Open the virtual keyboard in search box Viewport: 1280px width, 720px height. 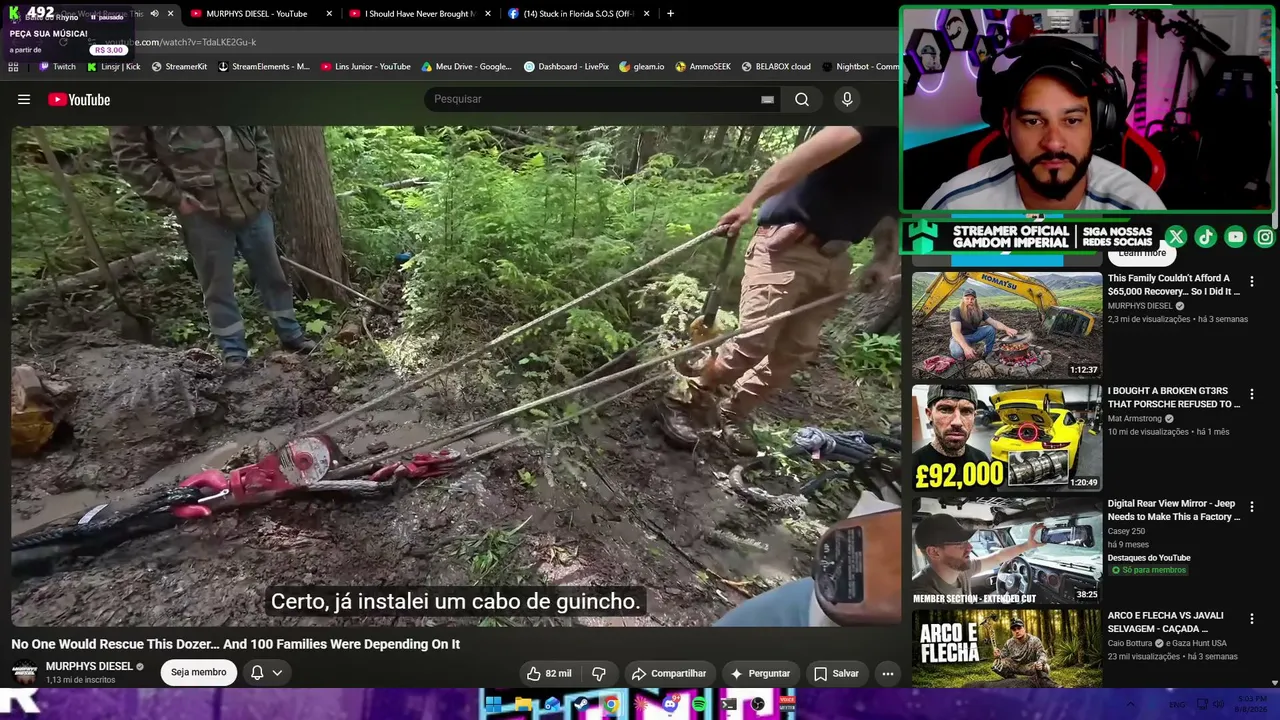(x=767, y=99)
